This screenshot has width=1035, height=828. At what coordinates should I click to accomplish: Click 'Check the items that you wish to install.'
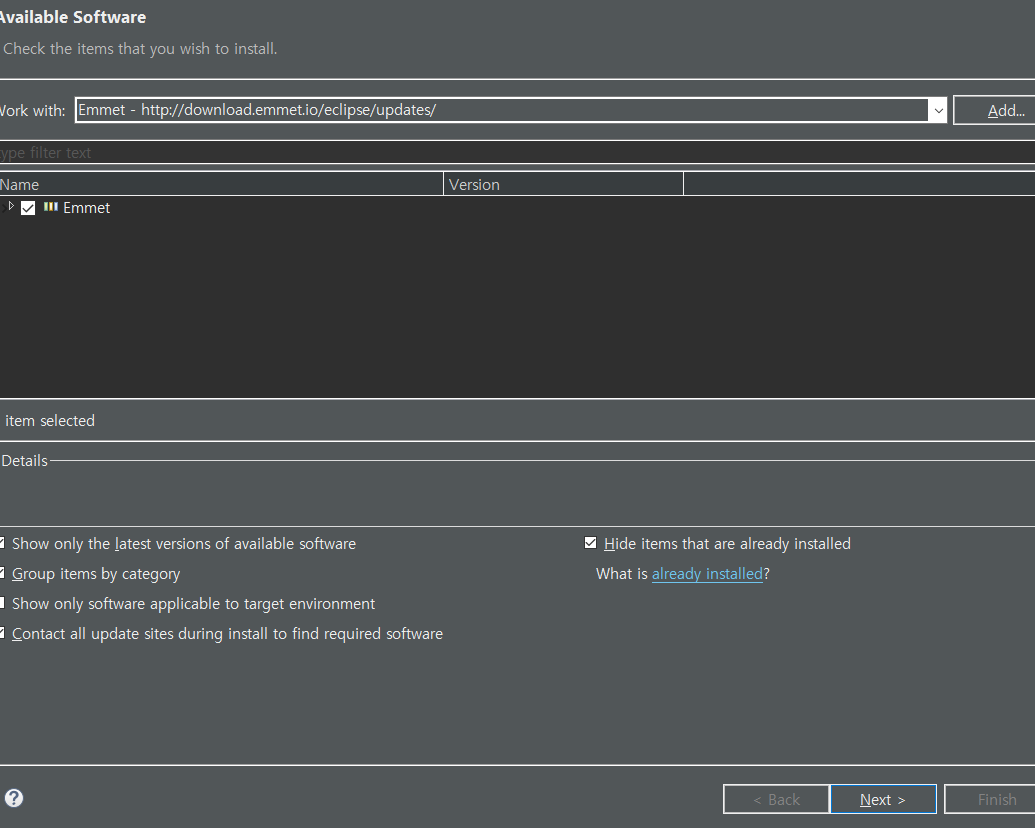click(x=140, y=49)
